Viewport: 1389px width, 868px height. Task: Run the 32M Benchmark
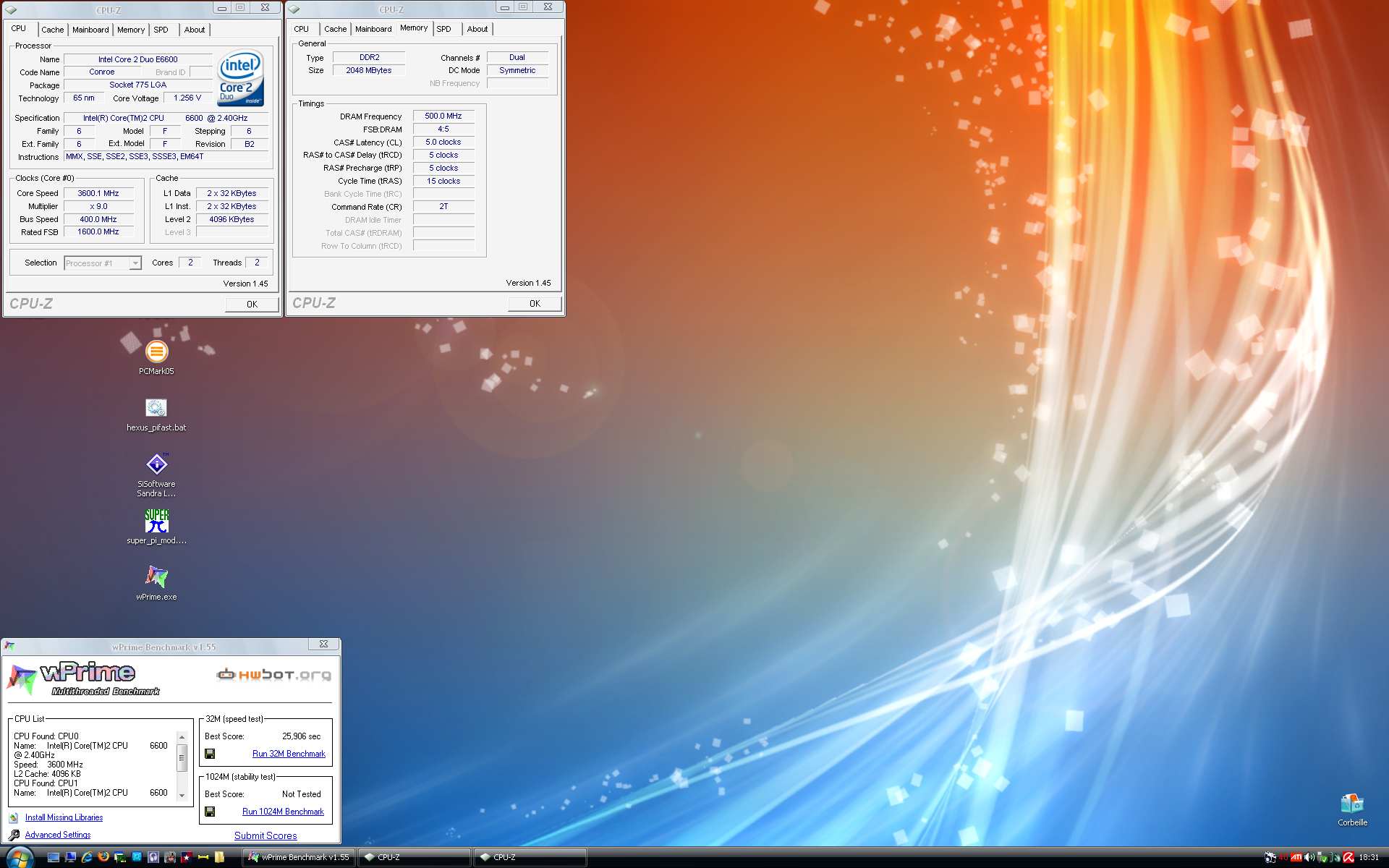point(289,754)
